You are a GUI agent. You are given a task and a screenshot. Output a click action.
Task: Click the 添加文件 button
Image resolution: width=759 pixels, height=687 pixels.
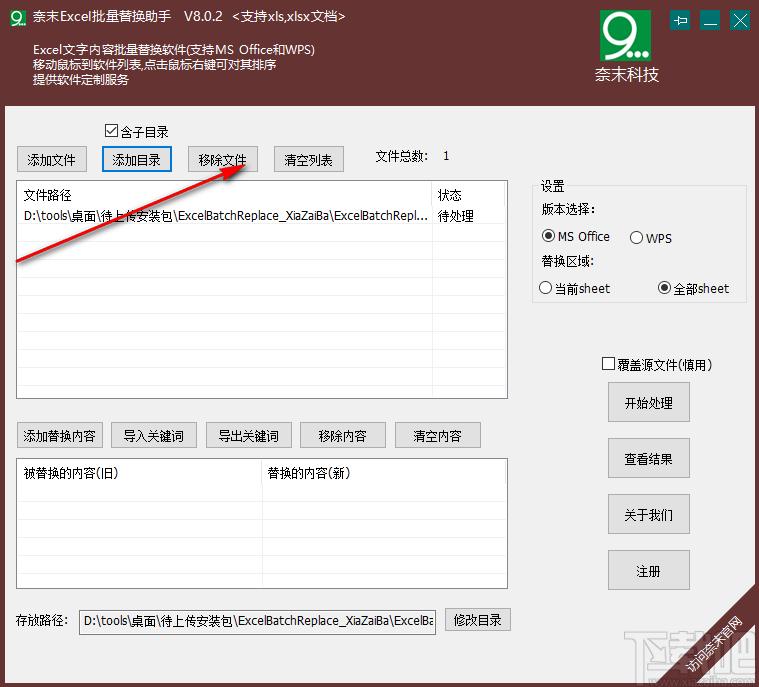[x=52, y=159]
